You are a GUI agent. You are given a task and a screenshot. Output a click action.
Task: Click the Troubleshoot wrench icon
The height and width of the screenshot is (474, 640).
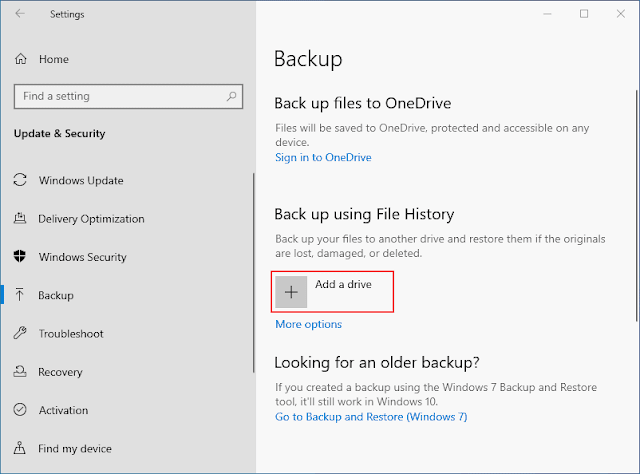(x=20, y=333)
